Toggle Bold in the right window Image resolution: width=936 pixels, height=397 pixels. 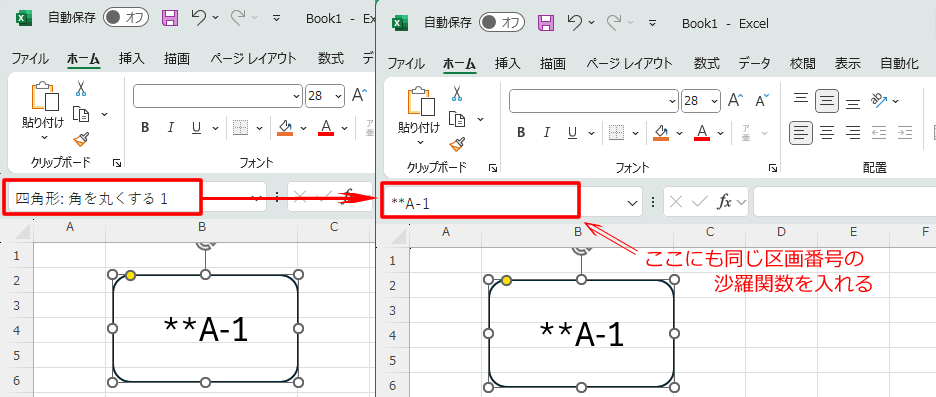(521, 132)
